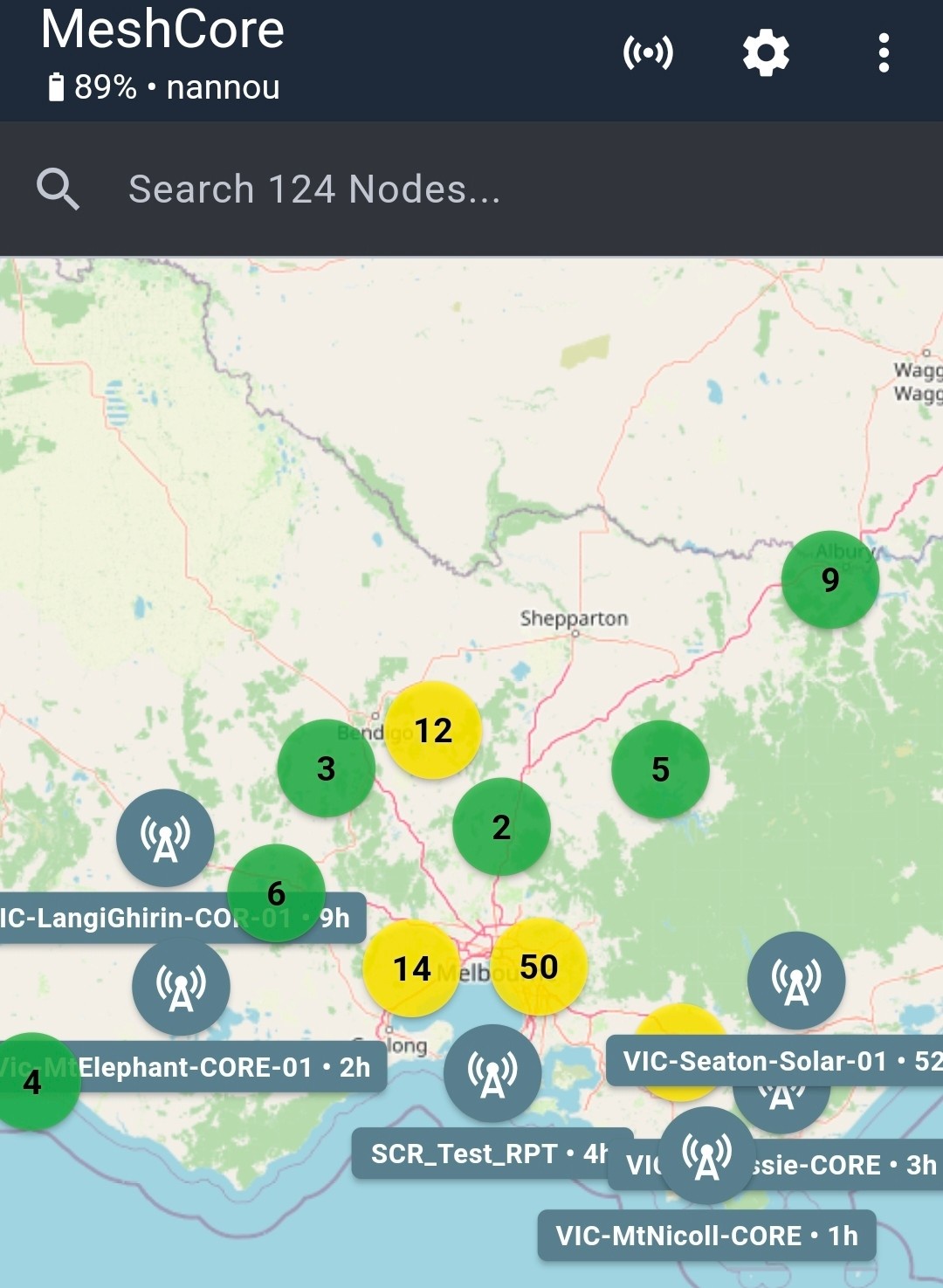Tap the green cluster with 9 nodes
The height and width of the screenshot is (1288, 943).
point(829,580)
